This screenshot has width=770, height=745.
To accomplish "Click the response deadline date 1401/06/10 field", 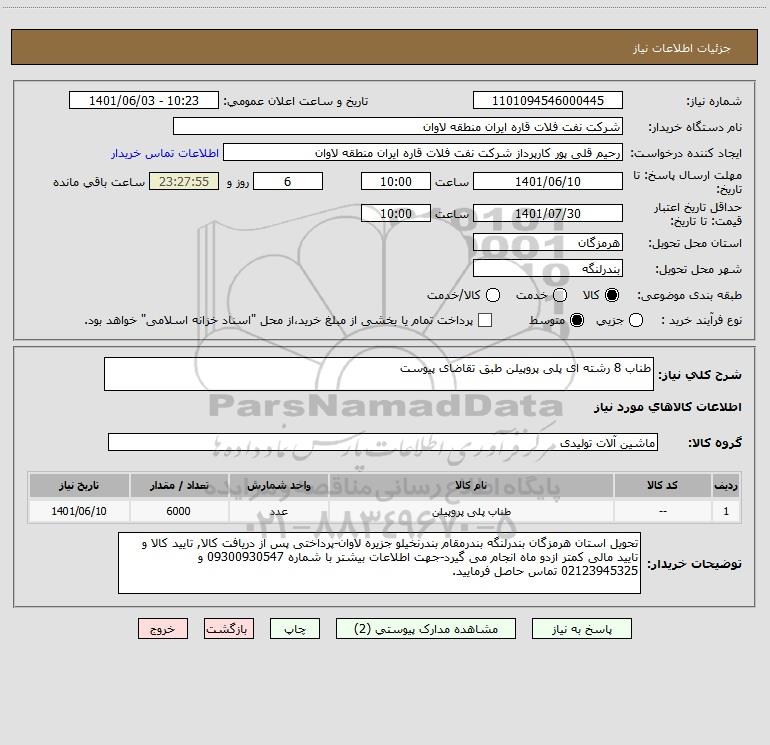I will coord(548,182).
